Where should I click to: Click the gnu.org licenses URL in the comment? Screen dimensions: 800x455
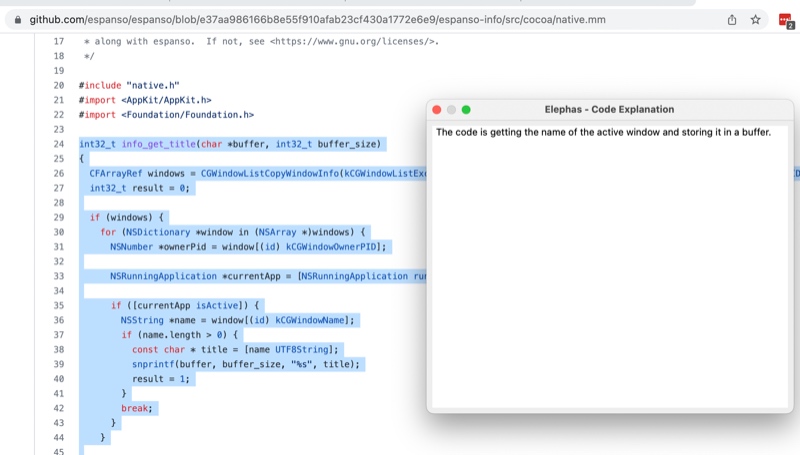click(358, 41)
